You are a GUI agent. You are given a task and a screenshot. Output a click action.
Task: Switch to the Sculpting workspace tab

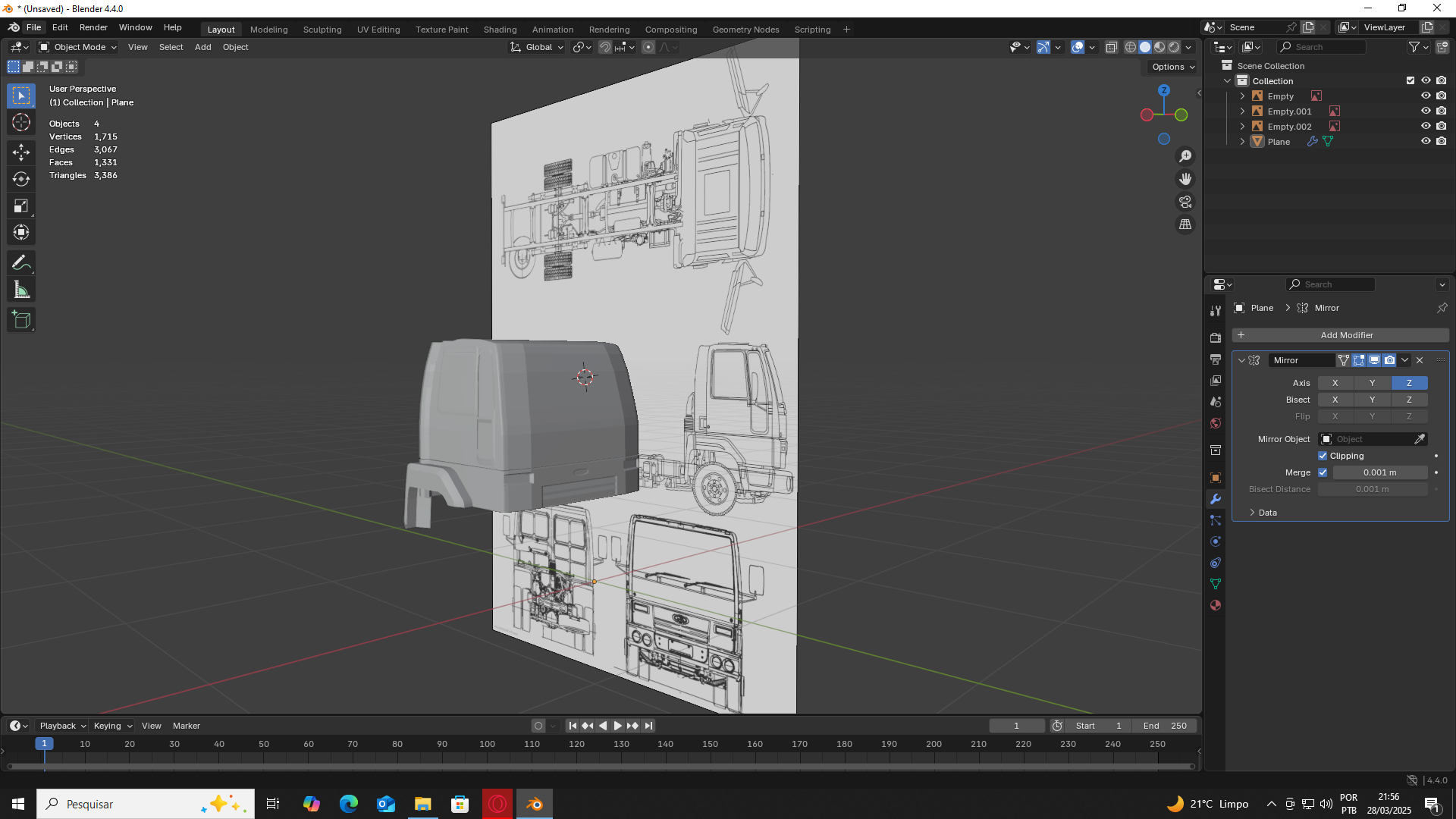tap(322, 30)
